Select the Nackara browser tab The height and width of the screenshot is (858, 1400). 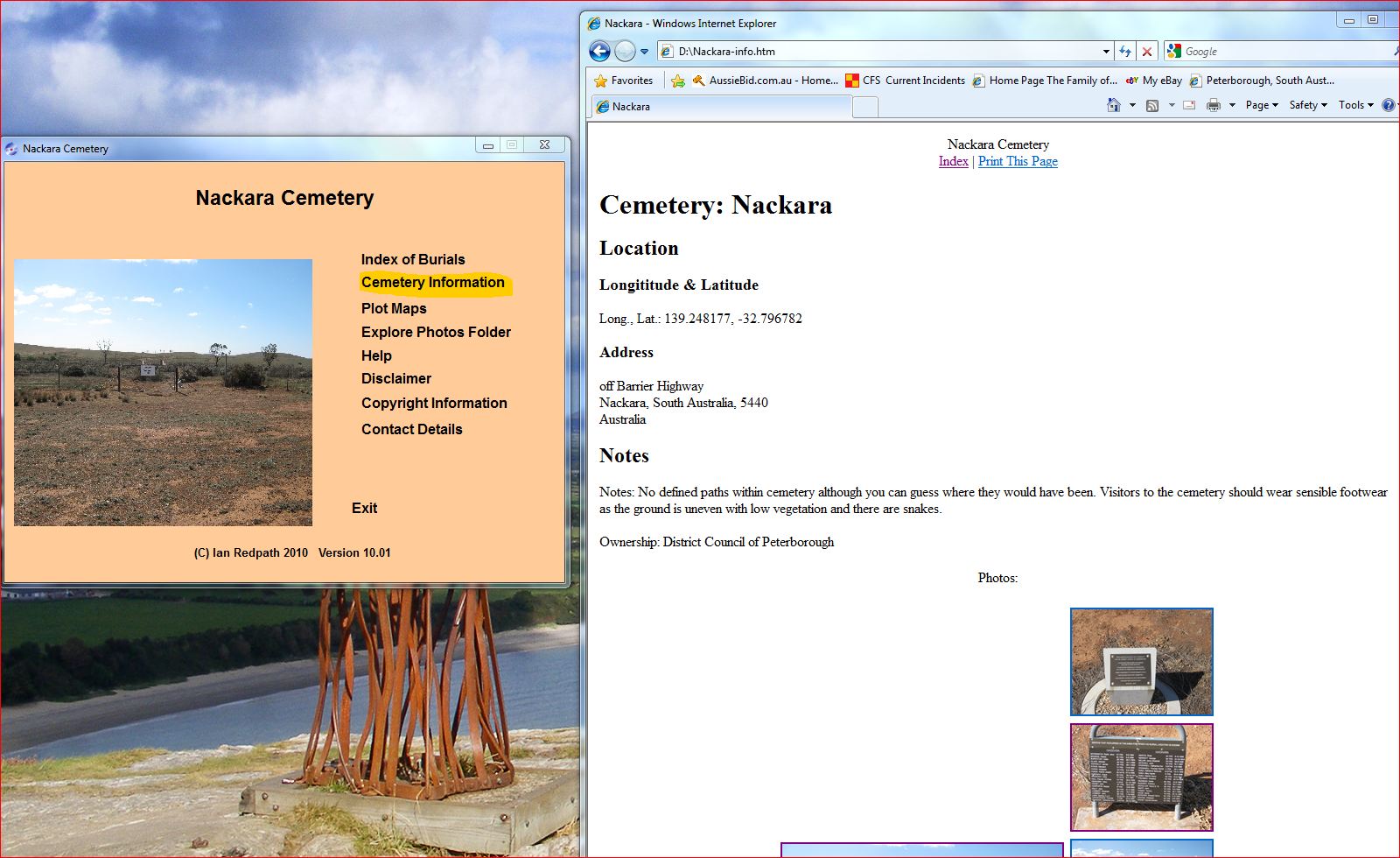[x=721, y=107]
